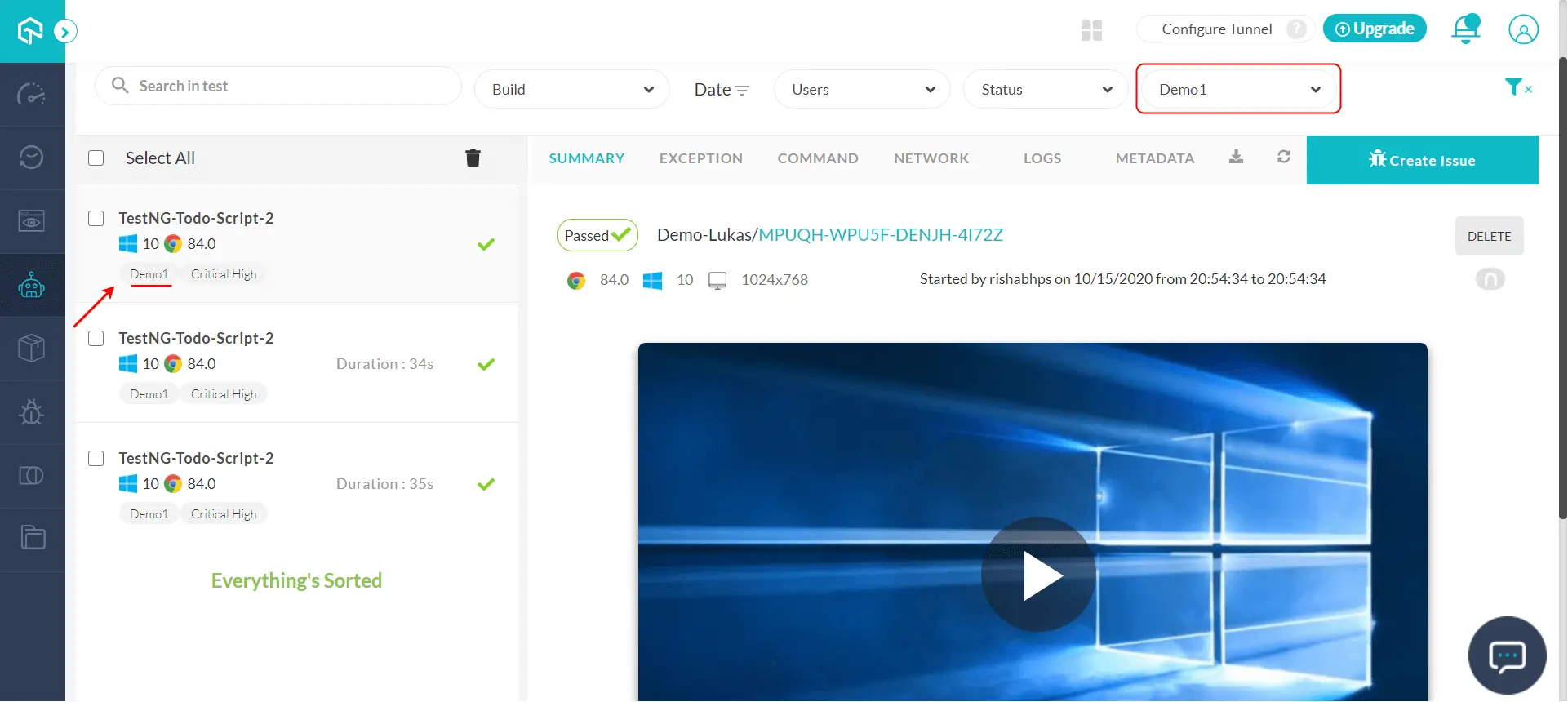Click the Create Issue button
Image resolution: width=1568 pixels, height=702 pixels.
(1423, 160)
